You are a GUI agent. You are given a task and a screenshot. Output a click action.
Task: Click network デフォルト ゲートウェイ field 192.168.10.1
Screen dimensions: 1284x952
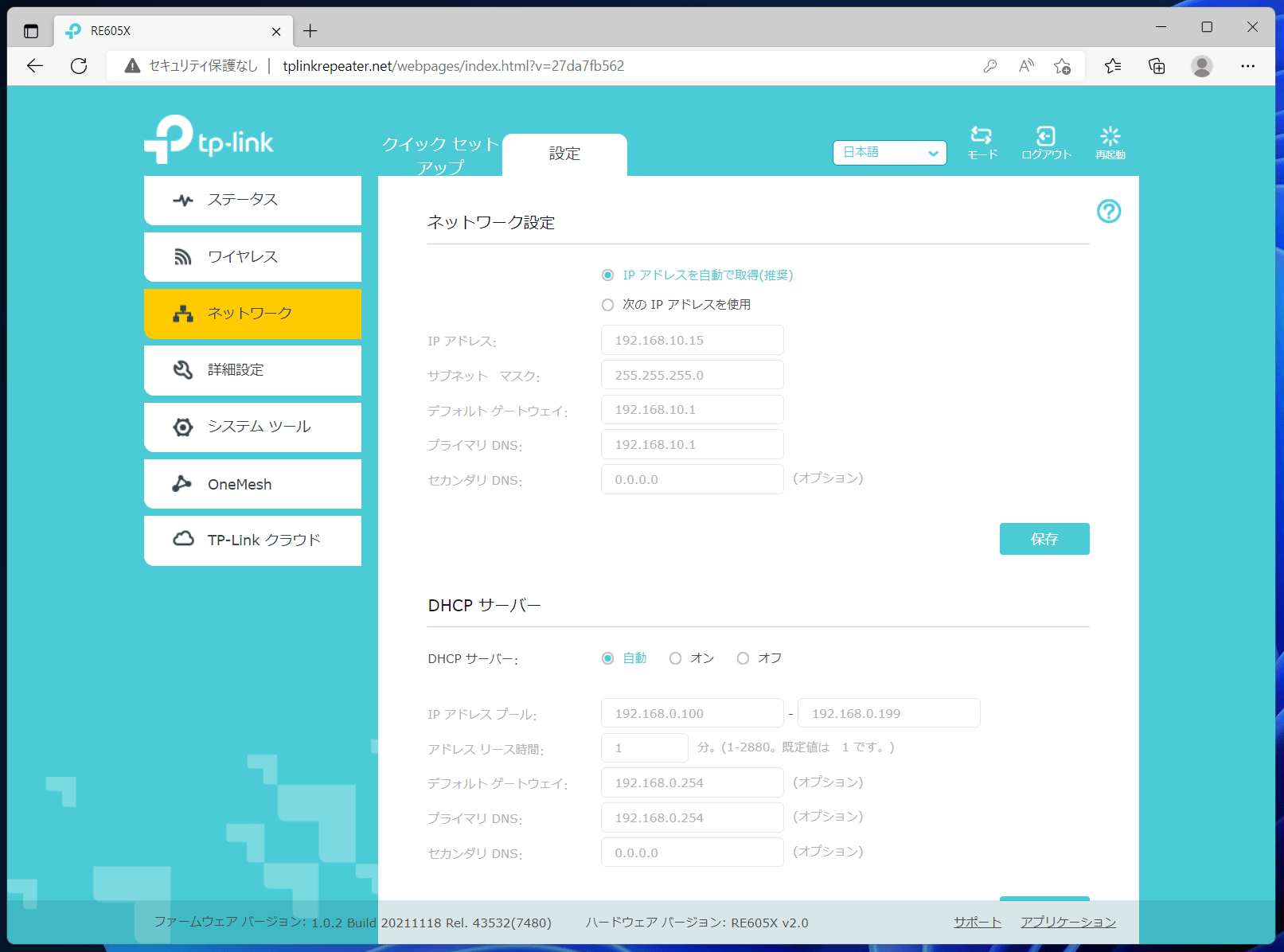coord(693,409)
